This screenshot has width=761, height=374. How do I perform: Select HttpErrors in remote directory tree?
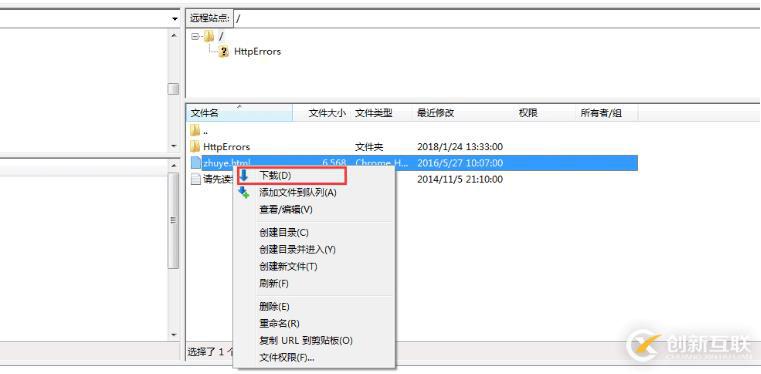(x=257, y=51)
